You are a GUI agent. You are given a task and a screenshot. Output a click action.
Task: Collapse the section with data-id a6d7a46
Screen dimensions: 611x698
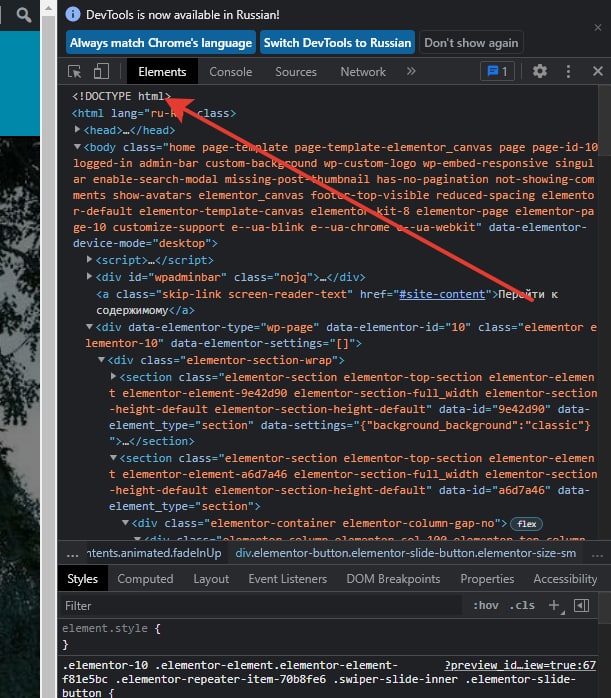pos(113,458)
